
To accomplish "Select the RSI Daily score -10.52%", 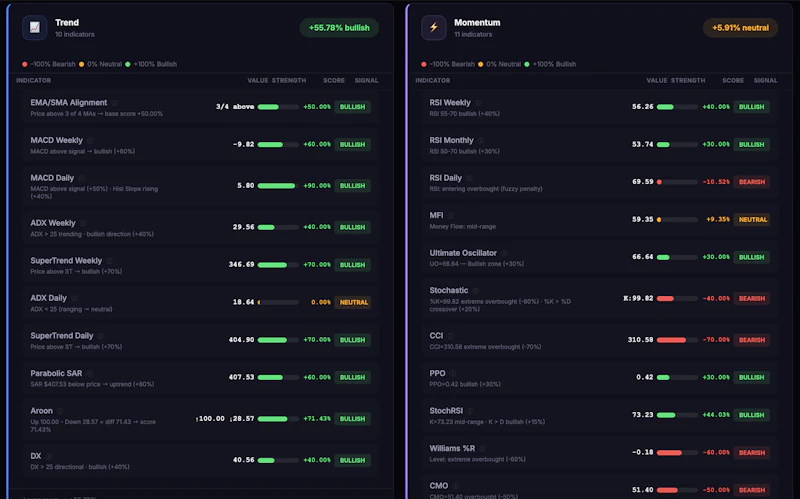I will (716, 182).
